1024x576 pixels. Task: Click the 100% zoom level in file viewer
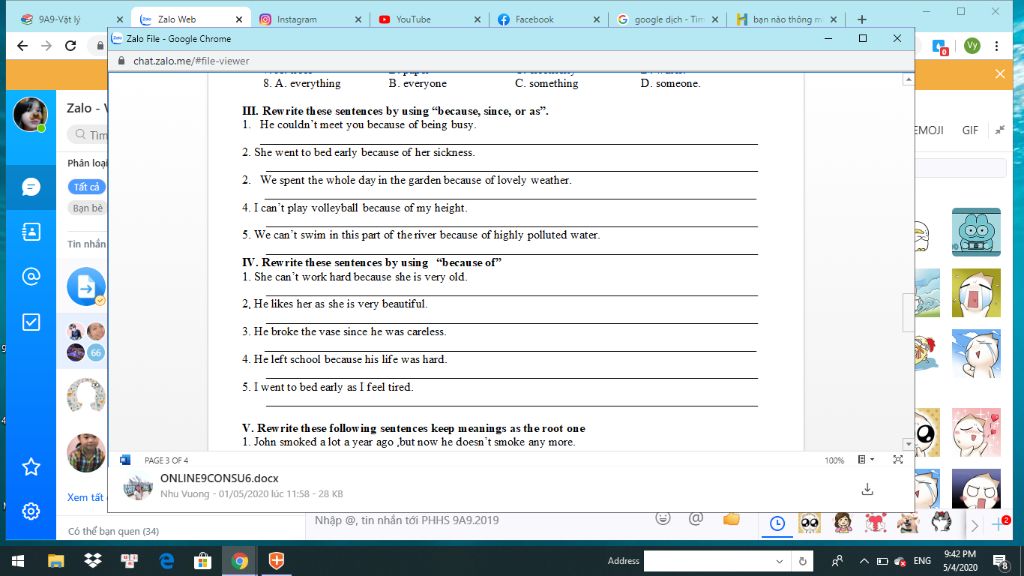coord(834,460)
